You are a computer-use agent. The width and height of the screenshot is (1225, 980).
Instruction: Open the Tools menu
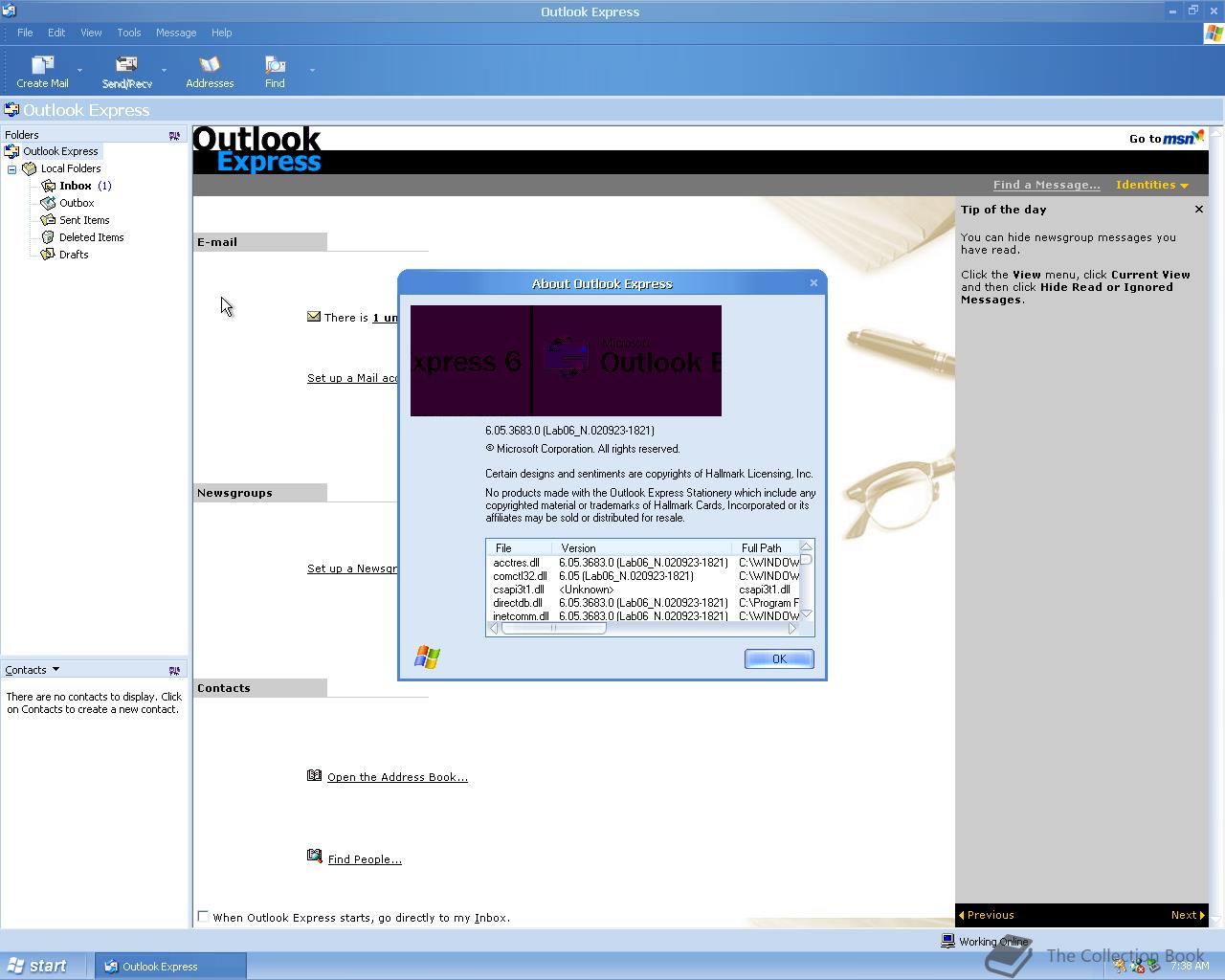[129, 33]
